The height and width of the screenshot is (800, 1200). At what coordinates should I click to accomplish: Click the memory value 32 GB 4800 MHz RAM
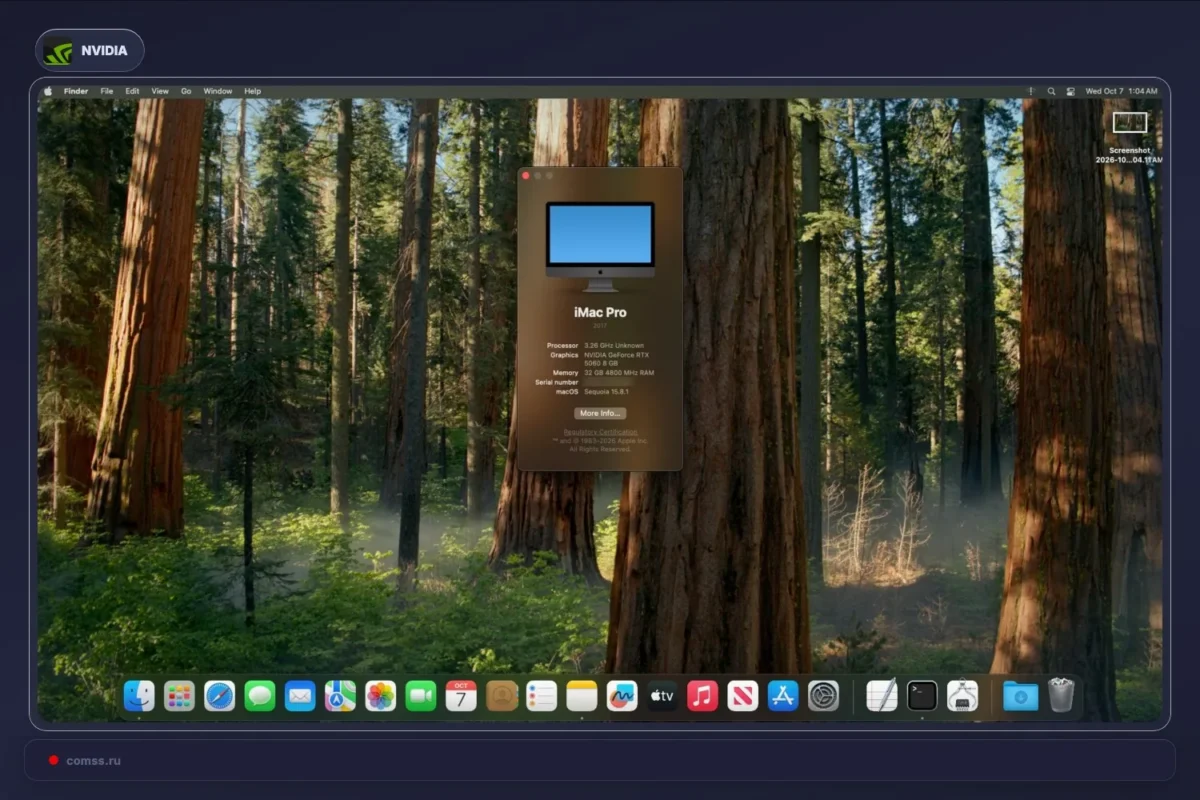619,373
